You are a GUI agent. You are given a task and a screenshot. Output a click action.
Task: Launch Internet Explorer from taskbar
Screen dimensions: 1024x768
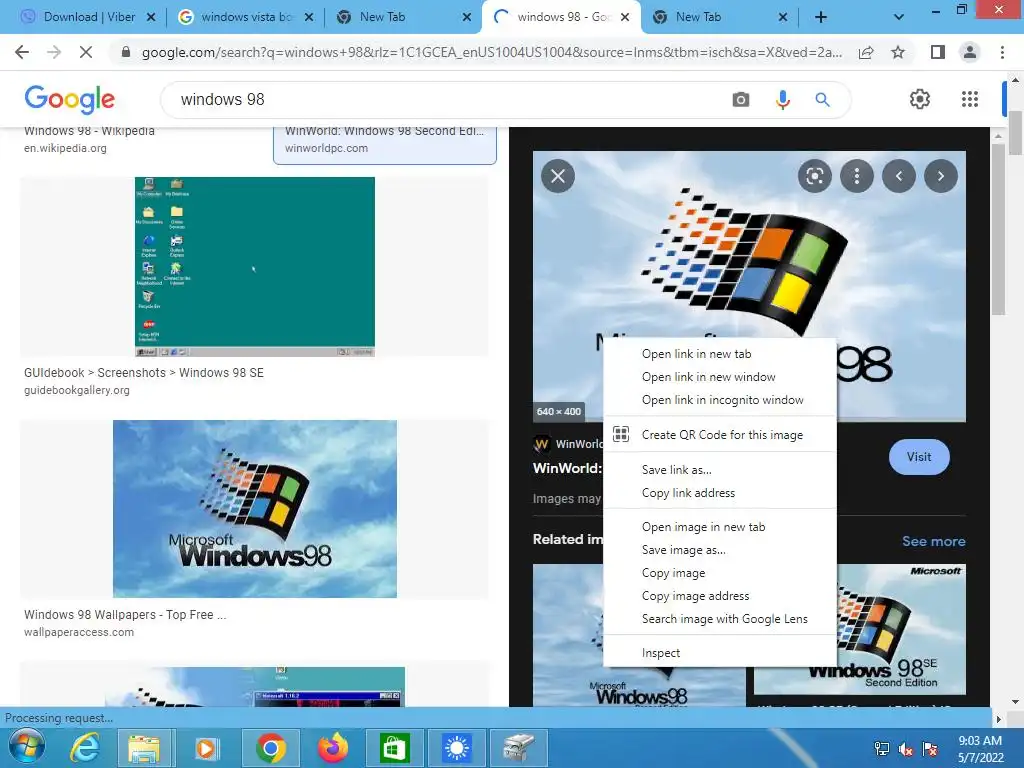pyautogui.click(x=85, y=748)
